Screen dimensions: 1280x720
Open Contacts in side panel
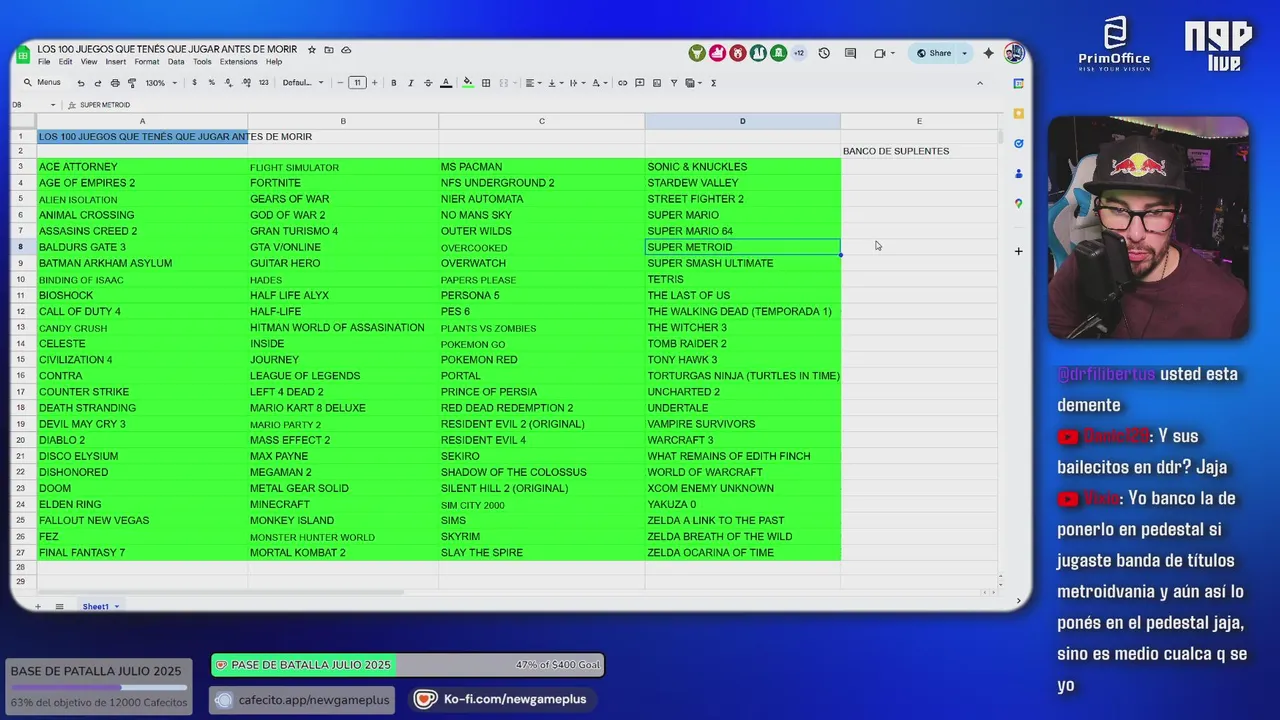[1019, 174]
